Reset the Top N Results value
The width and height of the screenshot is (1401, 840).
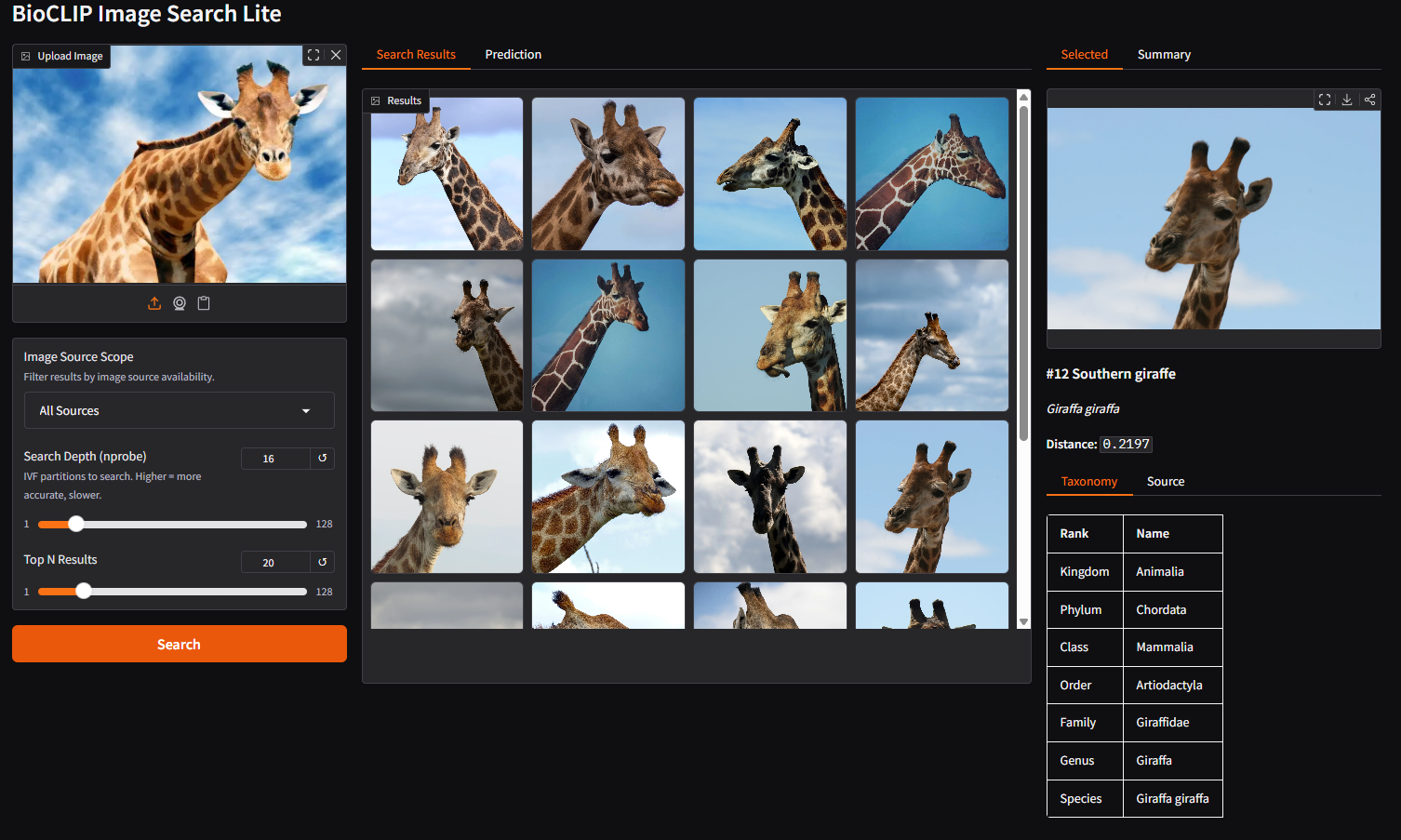tap(321, 562)
